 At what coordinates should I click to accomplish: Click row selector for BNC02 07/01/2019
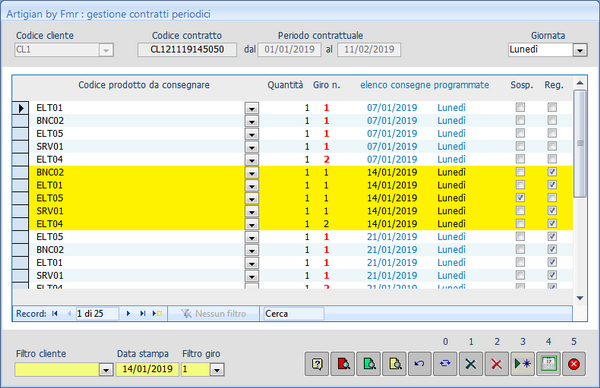(x=21, y=121)
